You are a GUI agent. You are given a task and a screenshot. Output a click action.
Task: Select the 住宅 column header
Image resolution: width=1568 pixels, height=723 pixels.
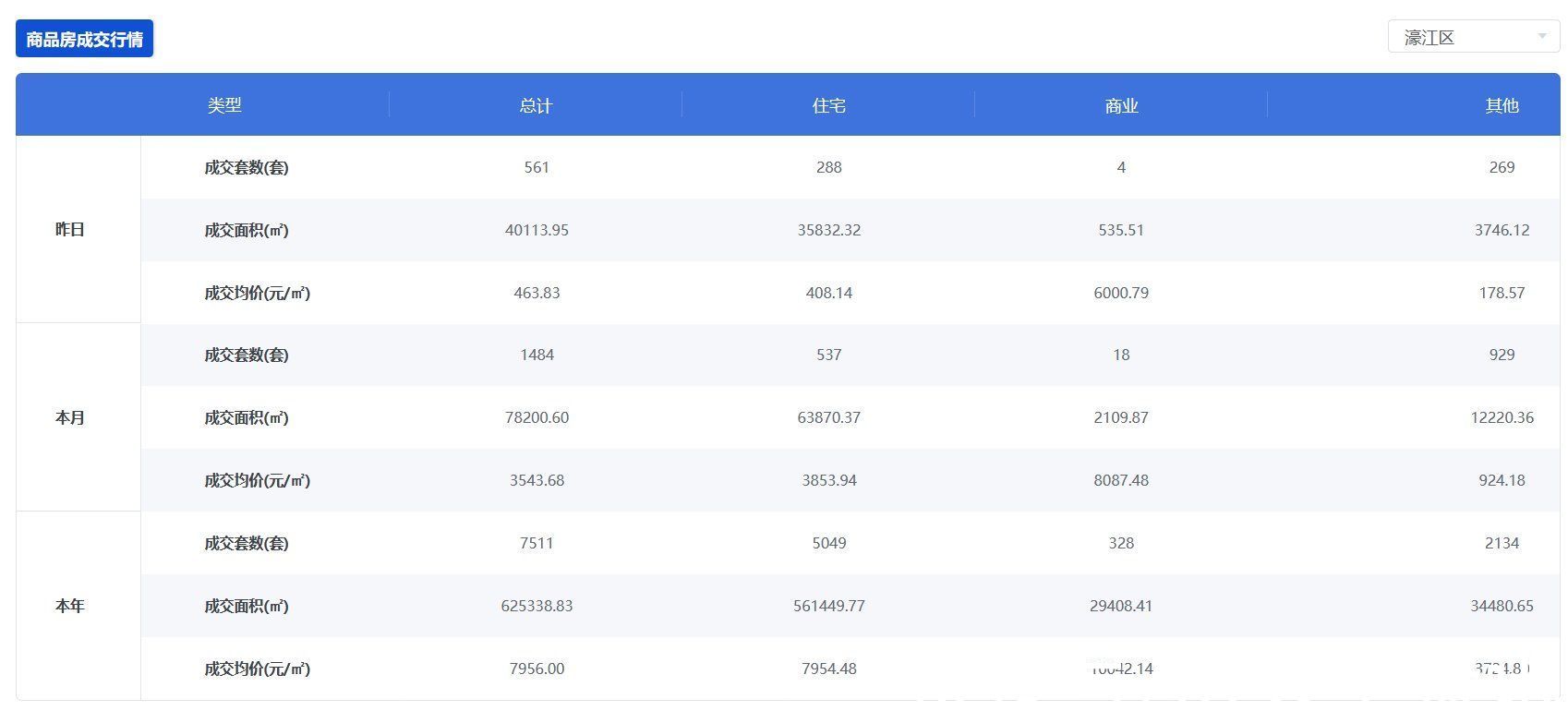[828, 105]
